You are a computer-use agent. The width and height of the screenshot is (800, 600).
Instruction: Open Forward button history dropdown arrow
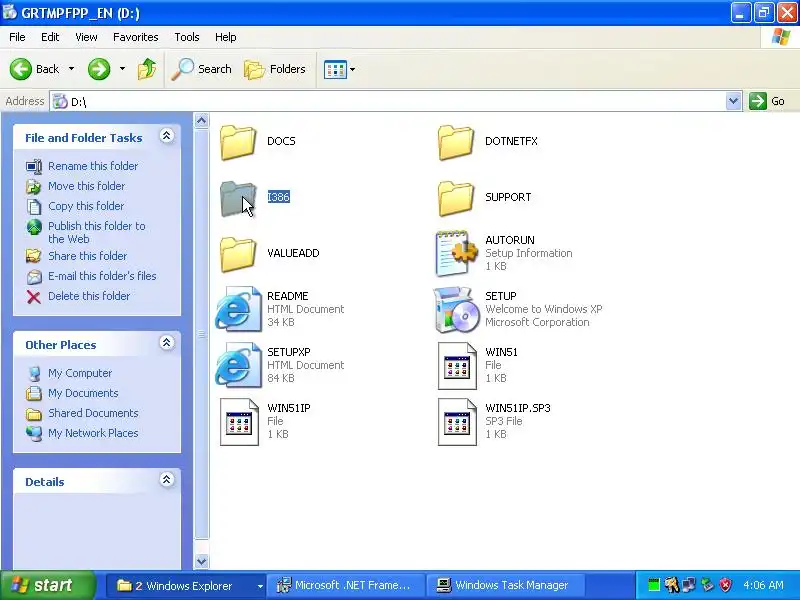click(122, 69)
